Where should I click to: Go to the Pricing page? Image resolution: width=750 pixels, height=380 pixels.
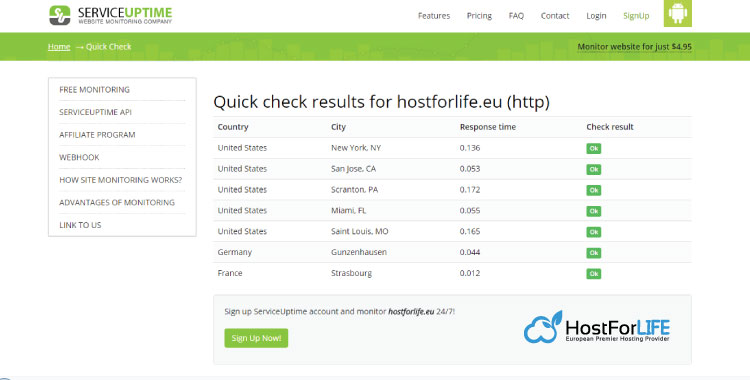[x=479, y=16]
